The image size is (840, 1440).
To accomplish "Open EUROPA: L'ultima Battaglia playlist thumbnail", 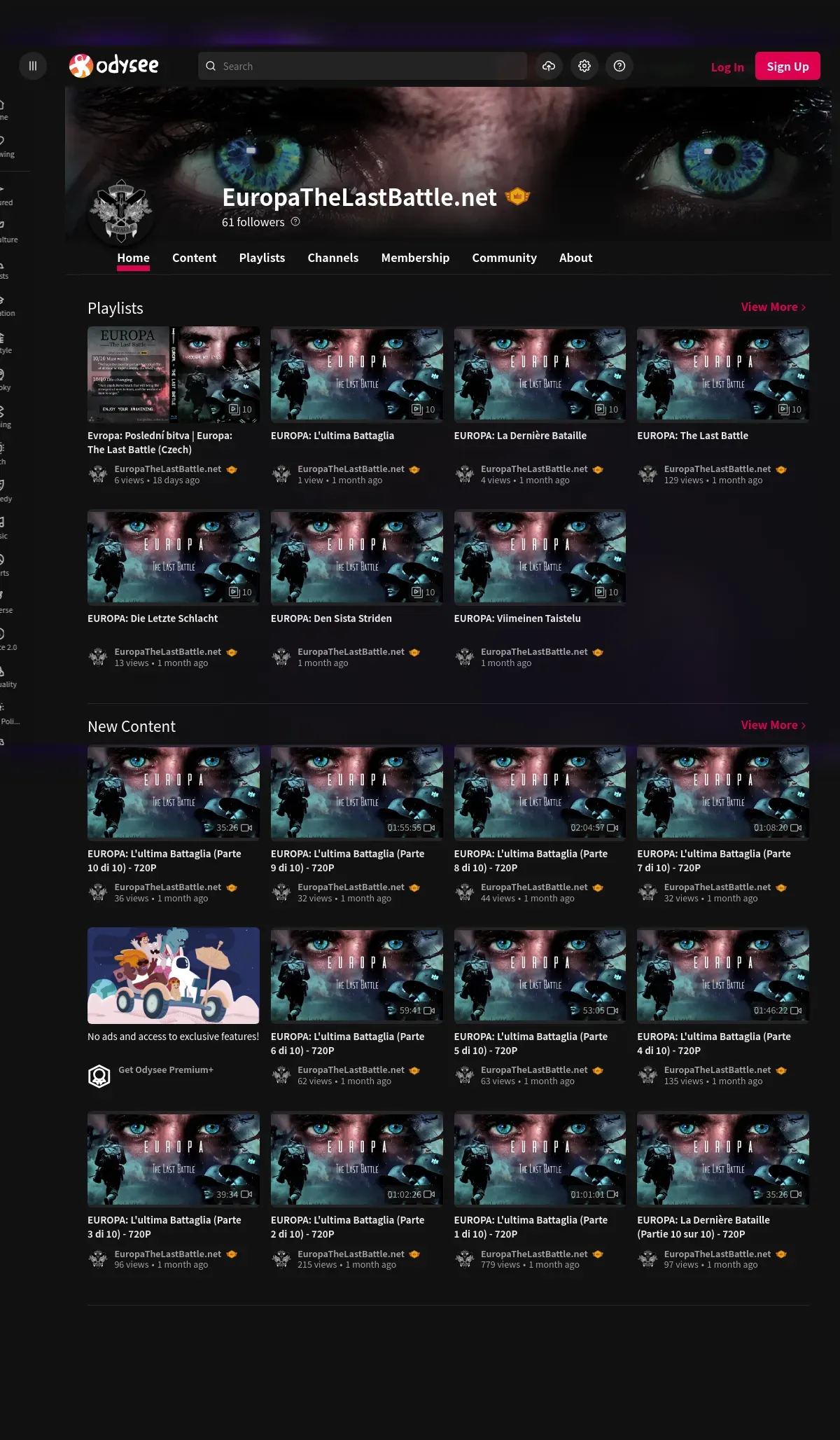I will pos(357,374).
